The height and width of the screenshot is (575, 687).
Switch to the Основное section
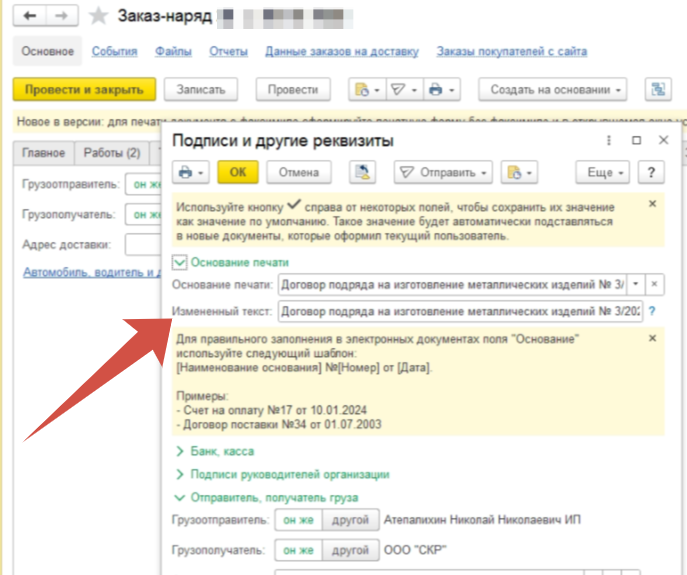tap(47, 51)
